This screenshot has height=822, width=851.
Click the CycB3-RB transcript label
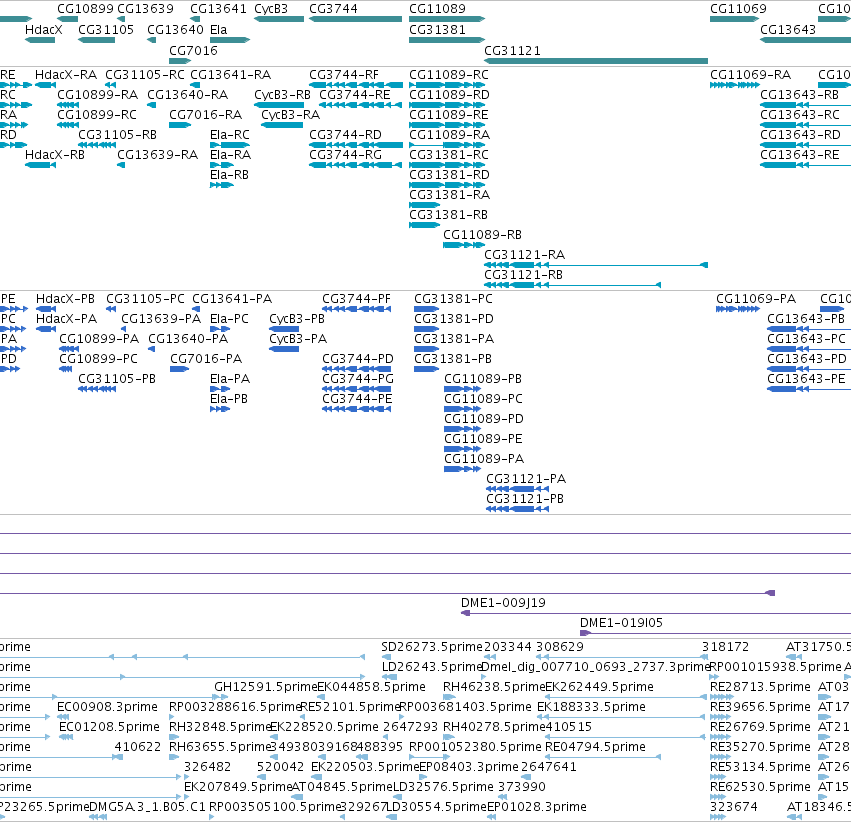pos(282,95)
